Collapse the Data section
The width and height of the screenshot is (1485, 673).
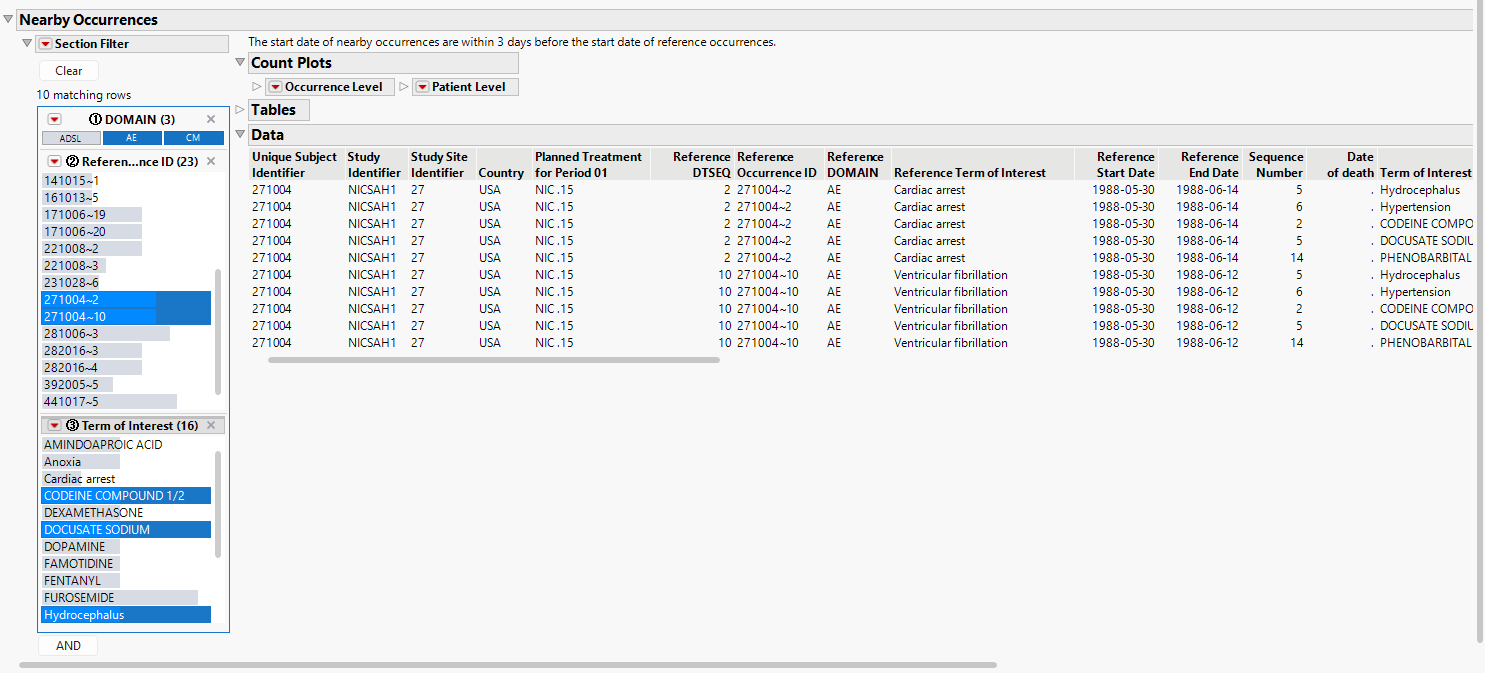[240, 135]
